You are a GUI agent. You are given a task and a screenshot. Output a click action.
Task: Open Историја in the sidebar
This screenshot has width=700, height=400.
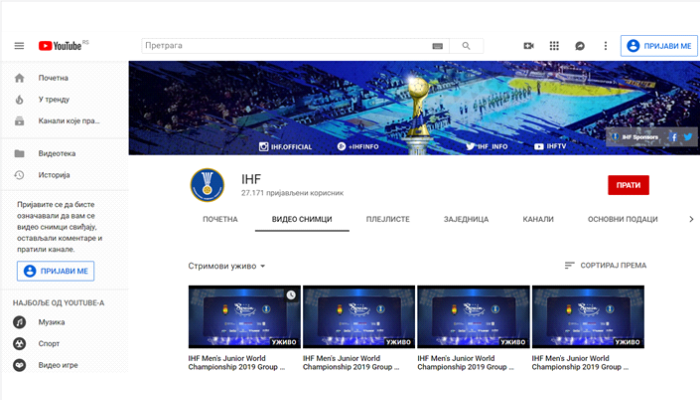click(x=54, y=175)
